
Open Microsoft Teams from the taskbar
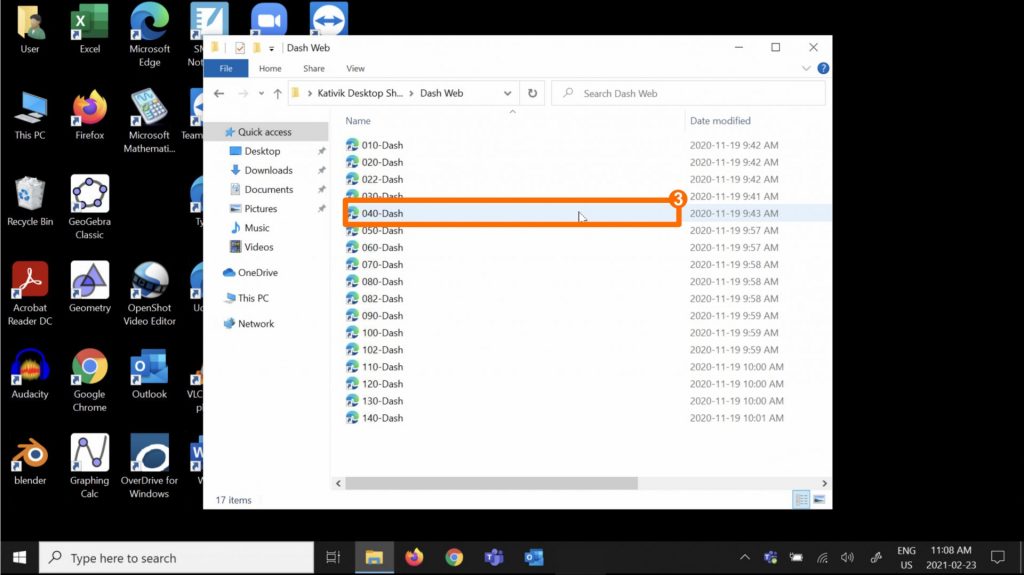click(493, 557)
